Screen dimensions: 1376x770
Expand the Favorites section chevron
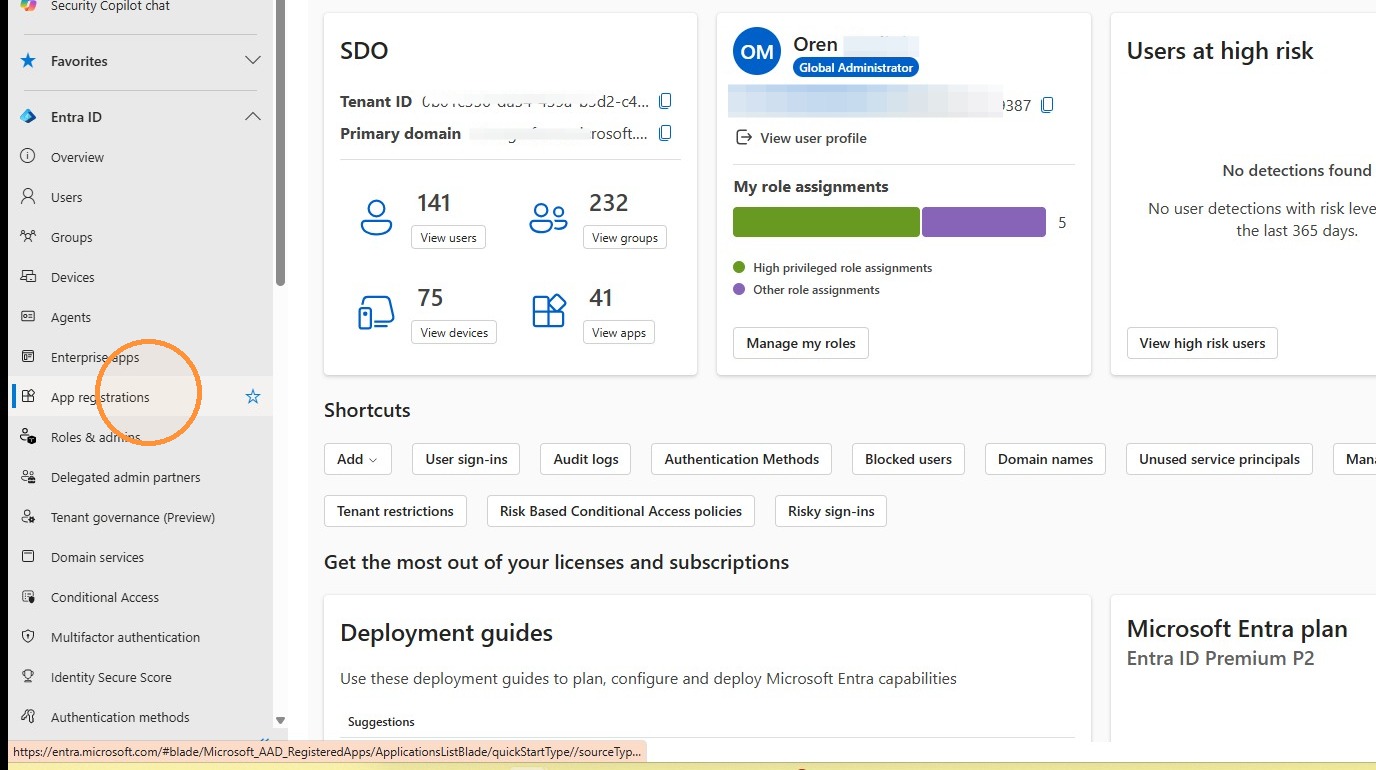click(x=253, y=61)
